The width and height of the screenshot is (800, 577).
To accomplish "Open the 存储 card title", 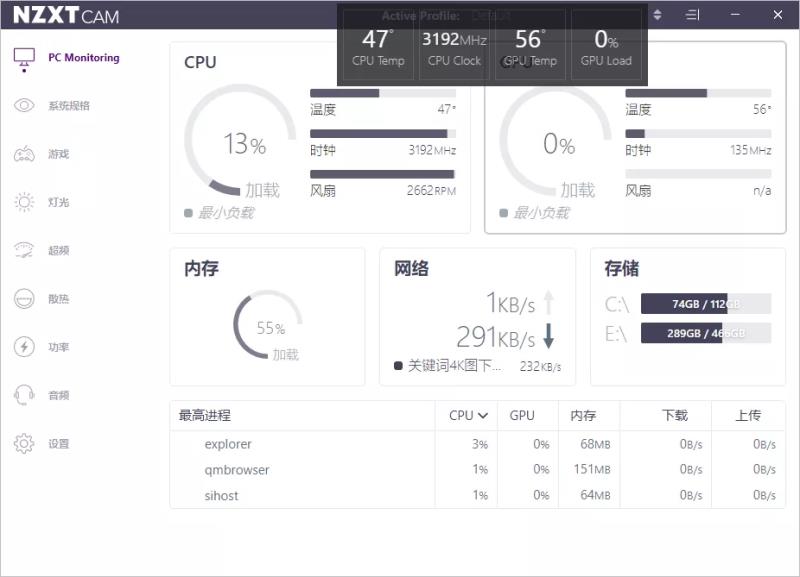I will [621, 268].
